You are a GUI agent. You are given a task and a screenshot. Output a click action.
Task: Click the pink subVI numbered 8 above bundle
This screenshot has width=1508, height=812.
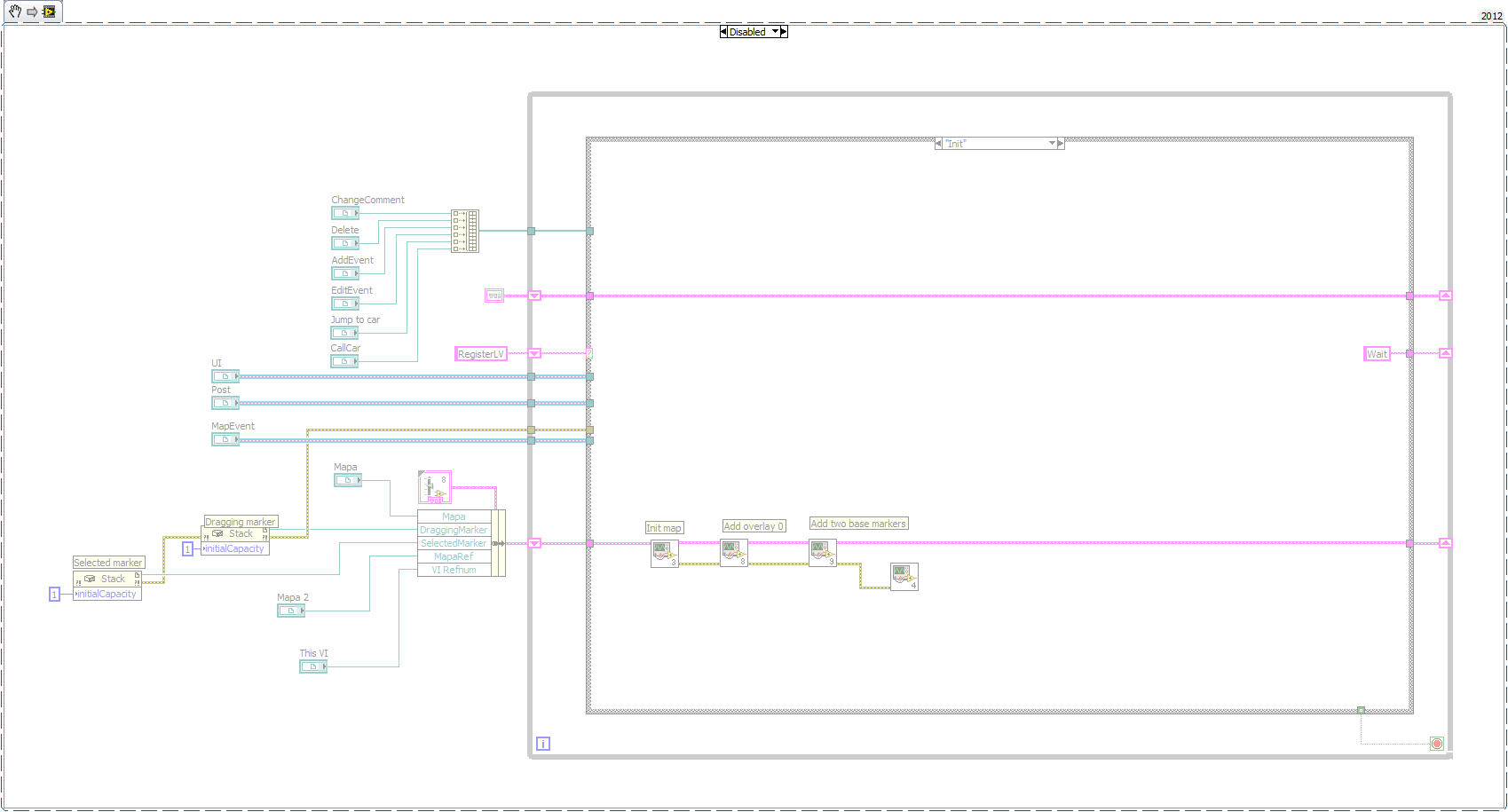pos(435,488)
